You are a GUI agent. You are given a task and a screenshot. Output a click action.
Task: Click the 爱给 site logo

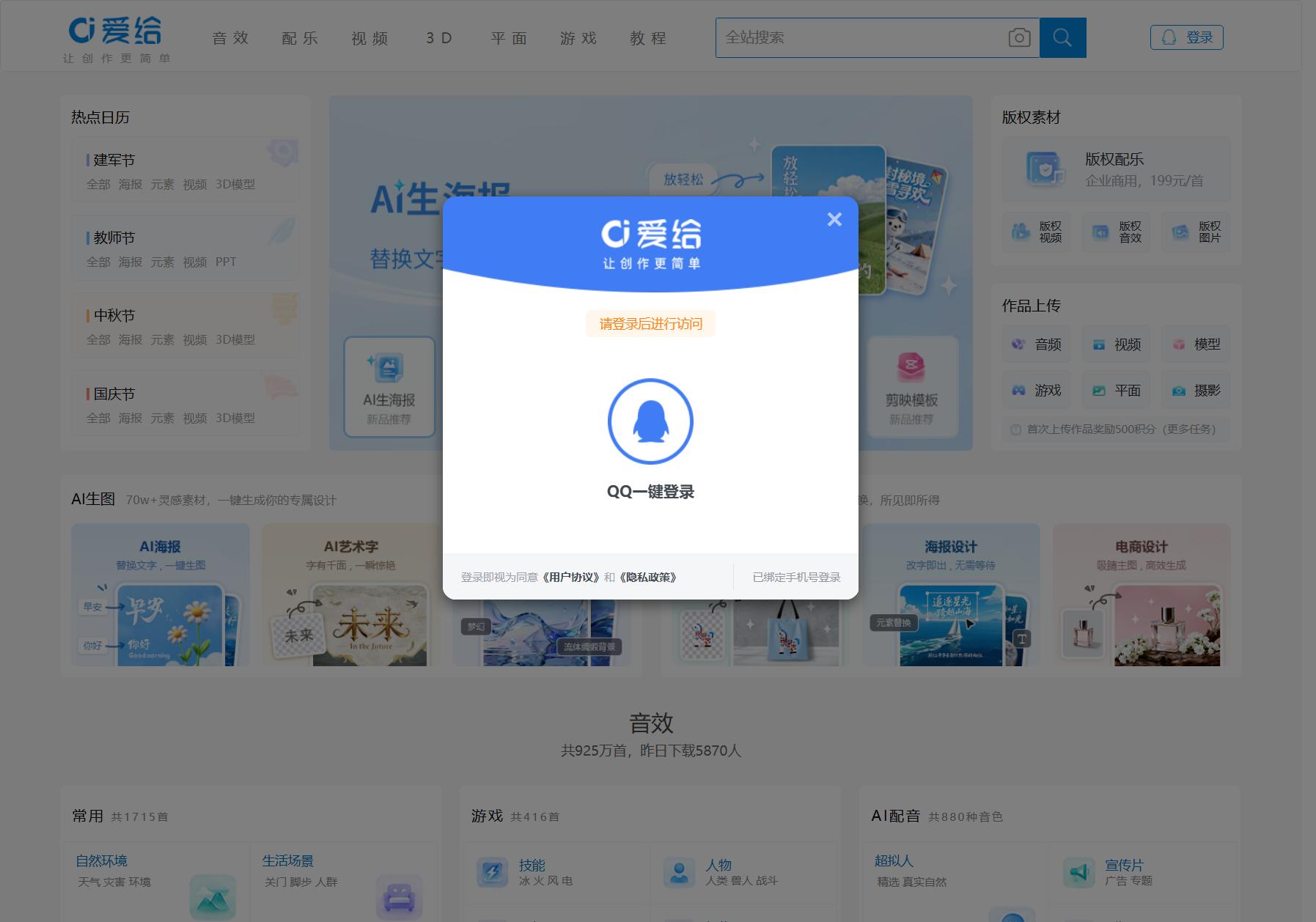tap(116, 40)
